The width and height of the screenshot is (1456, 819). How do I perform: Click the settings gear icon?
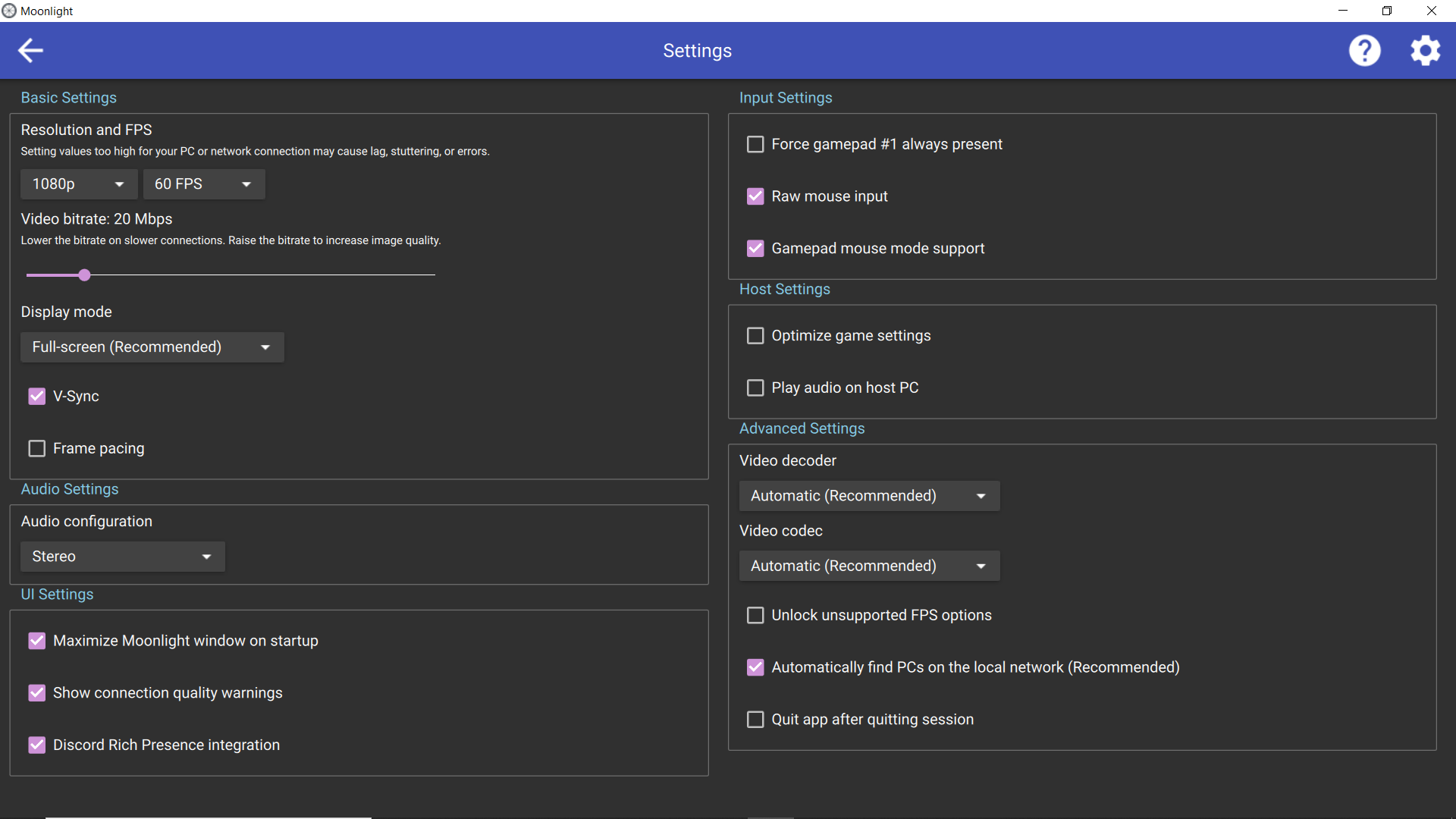pos(1425,51)
